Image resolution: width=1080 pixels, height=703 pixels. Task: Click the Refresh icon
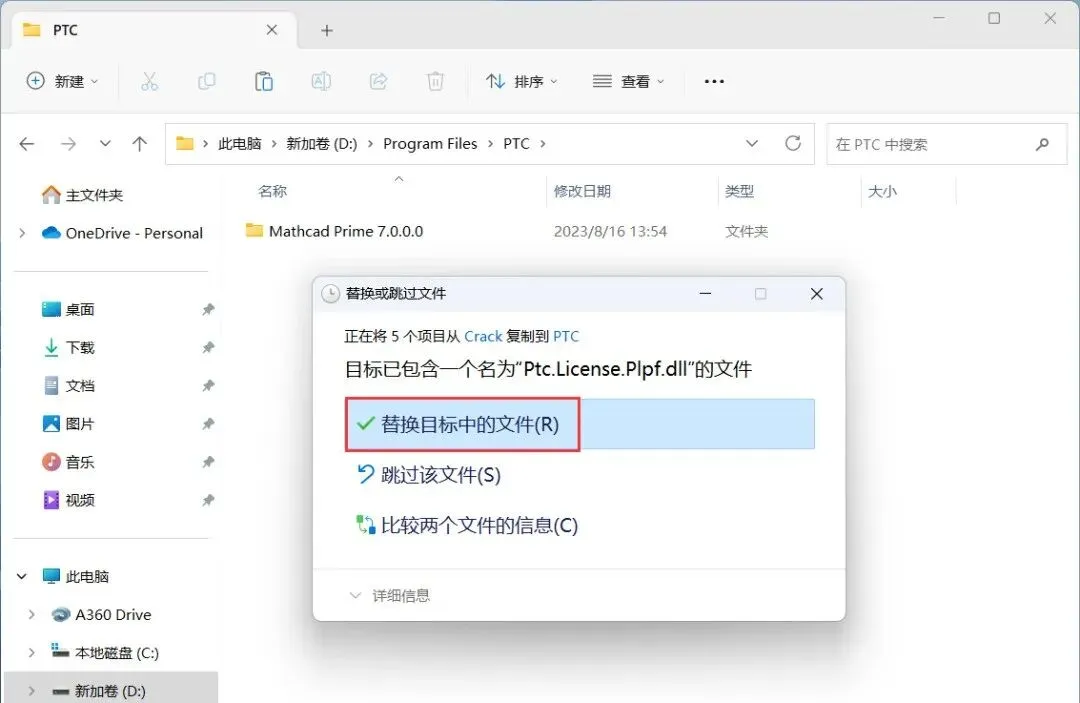[x=793, y=144]
